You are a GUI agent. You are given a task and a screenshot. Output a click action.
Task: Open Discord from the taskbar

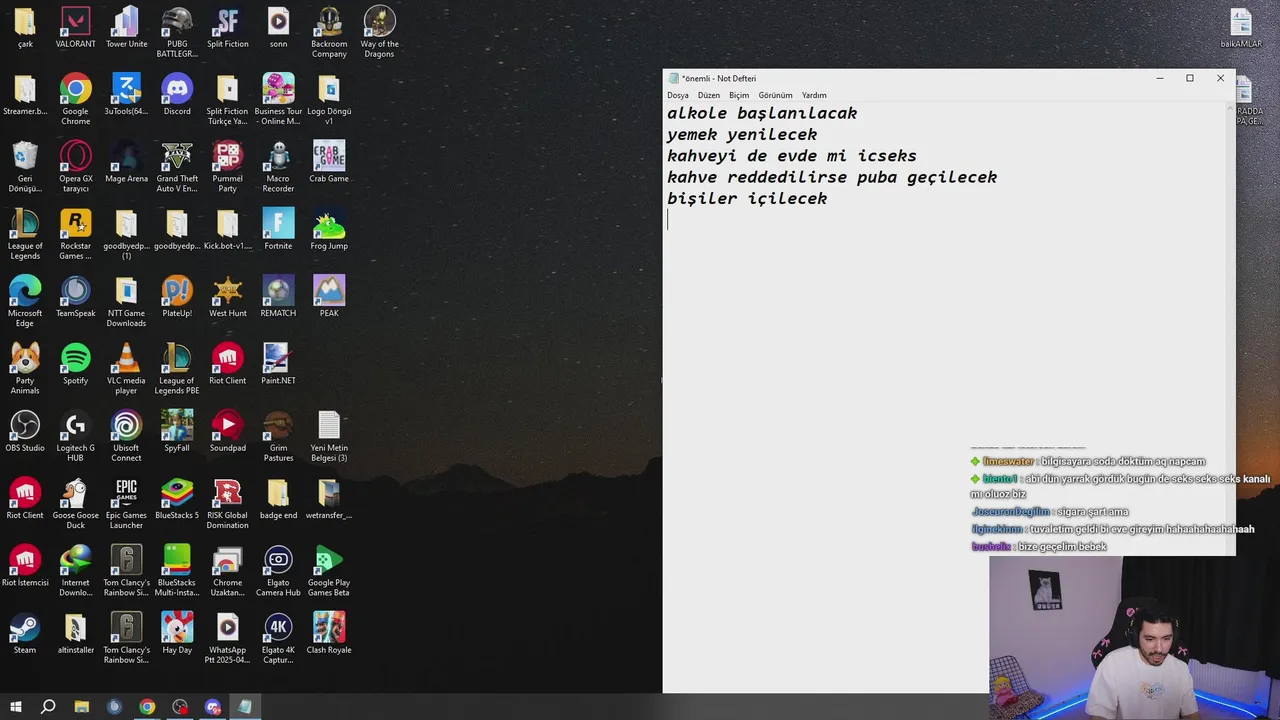pos(212,707)
